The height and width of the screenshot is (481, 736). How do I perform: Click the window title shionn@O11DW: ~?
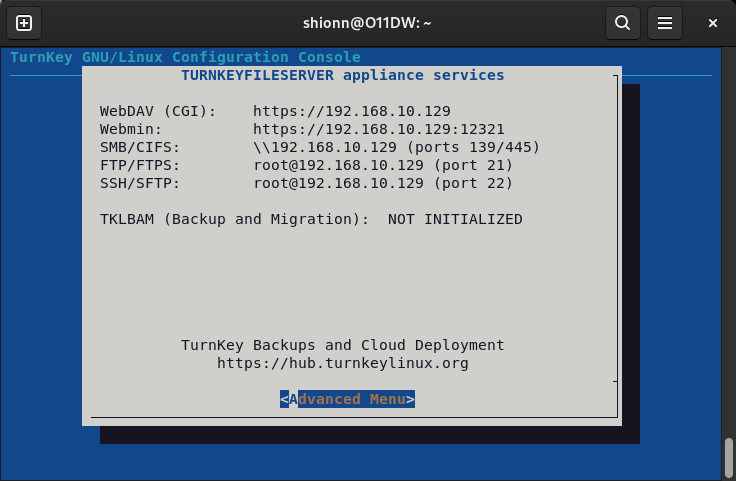coord(367,23)
